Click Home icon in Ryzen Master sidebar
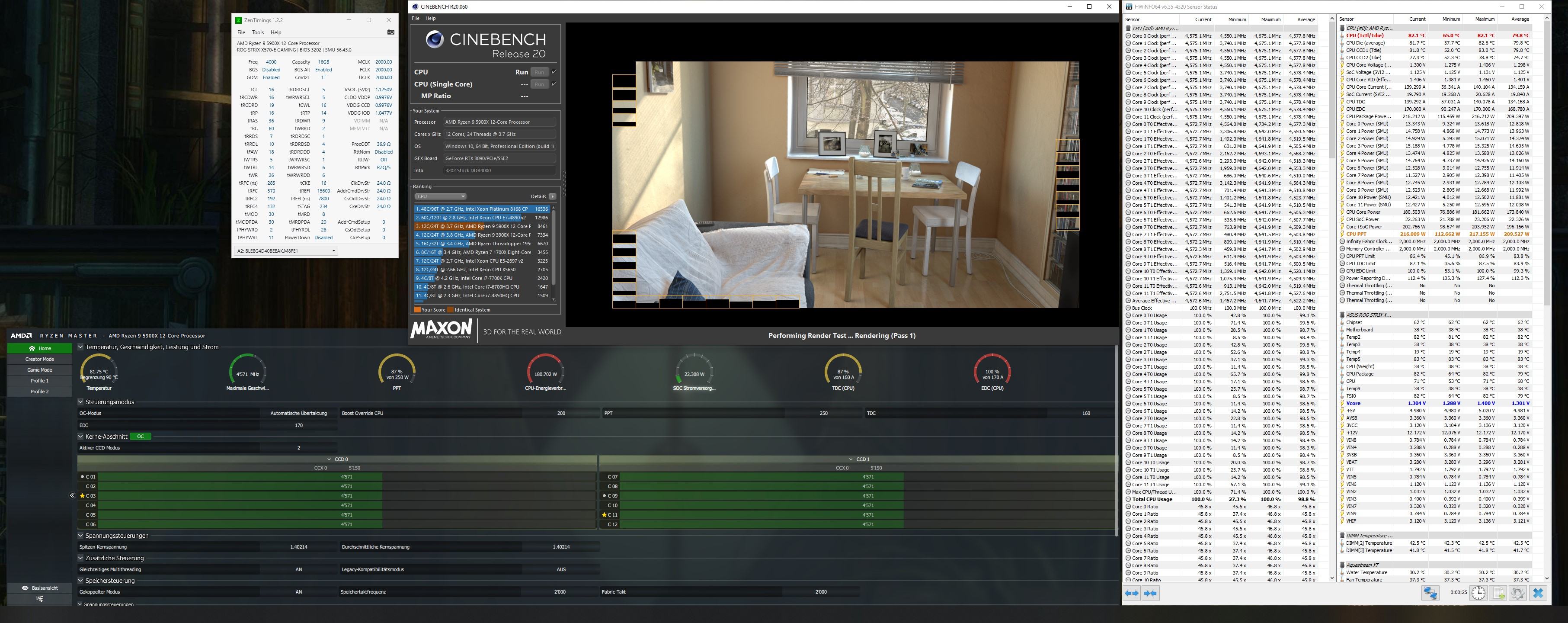Viewport: 1568px width, 623px height. [32, 348]
